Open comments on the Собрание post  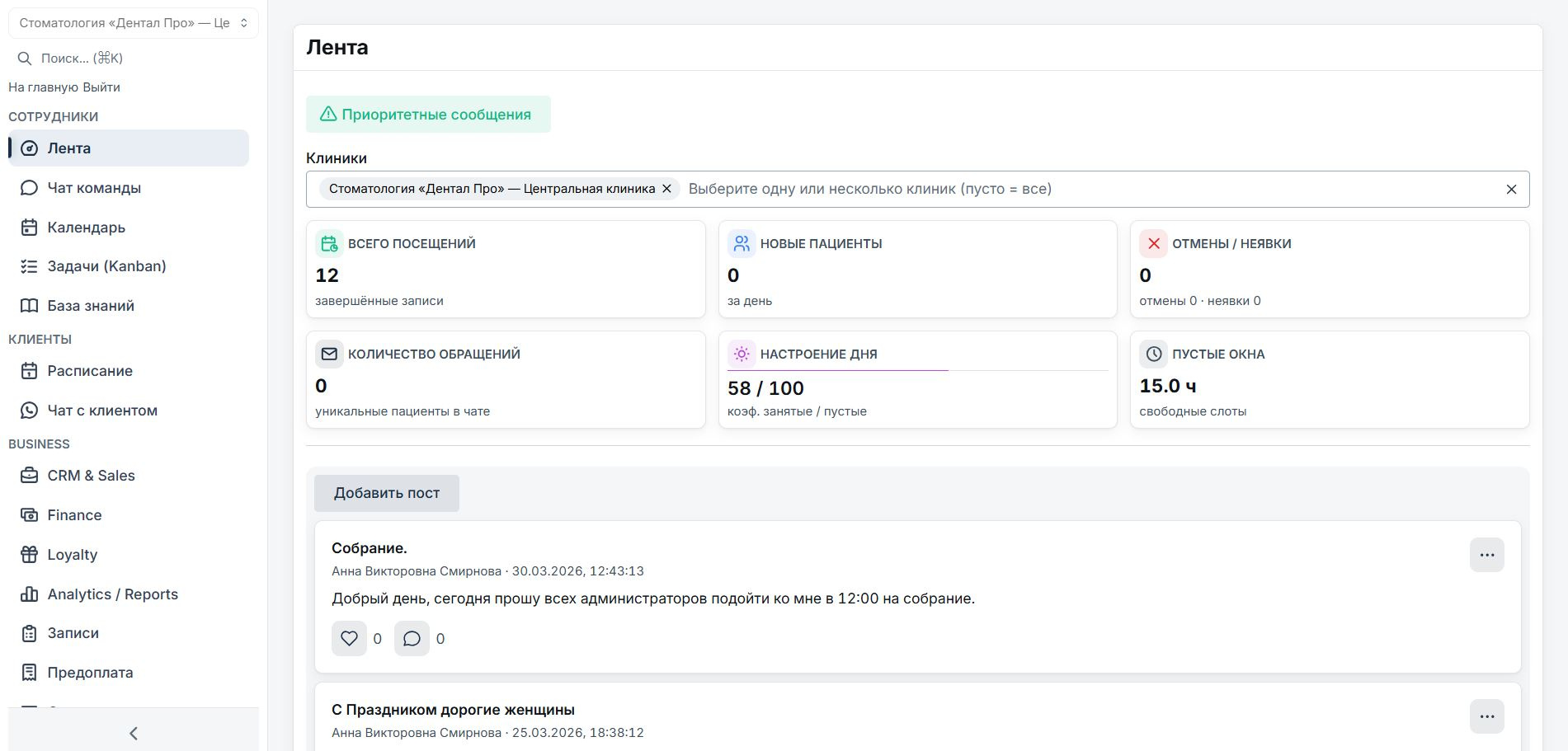[412, 638]
